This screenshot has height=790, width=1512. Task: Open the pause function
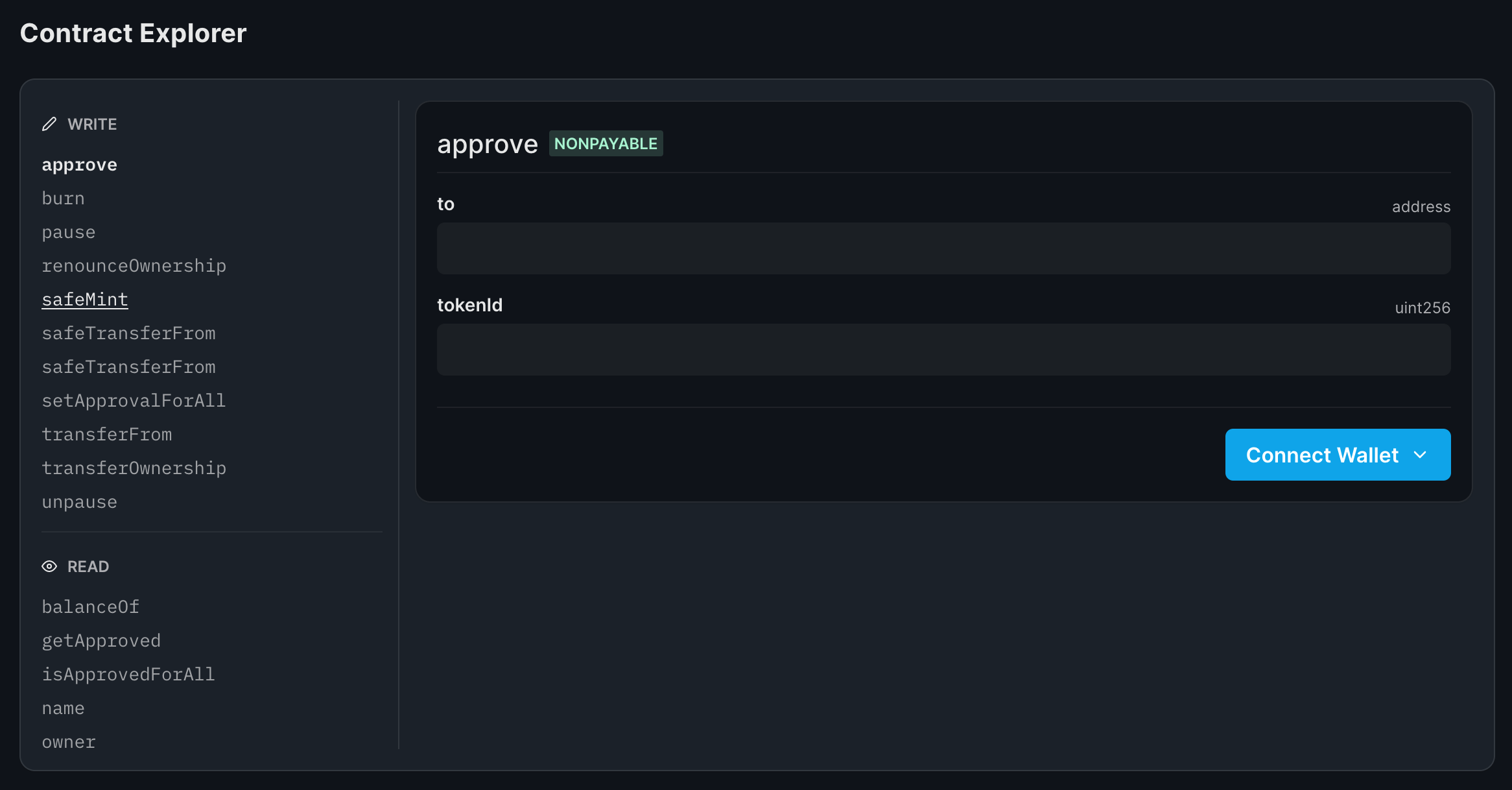[68, 232]
